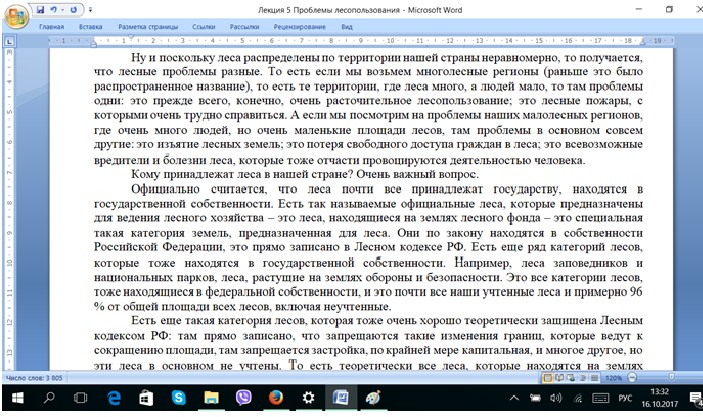Open the touch keyboard tray icon
The image size is (703, 417).
click(601, 398)
